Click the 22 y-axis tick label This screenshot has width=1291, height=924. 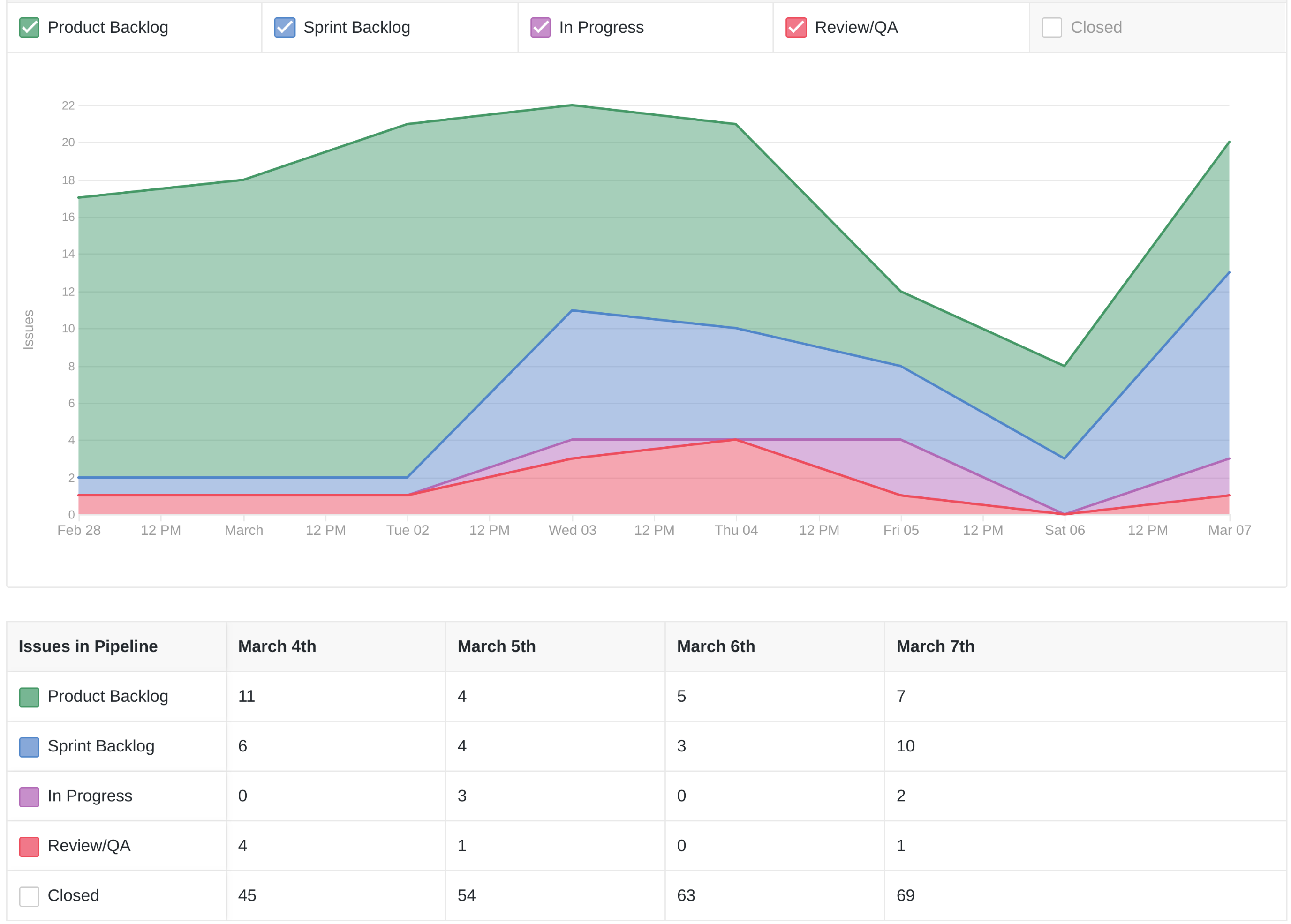(x=68, y=105)
